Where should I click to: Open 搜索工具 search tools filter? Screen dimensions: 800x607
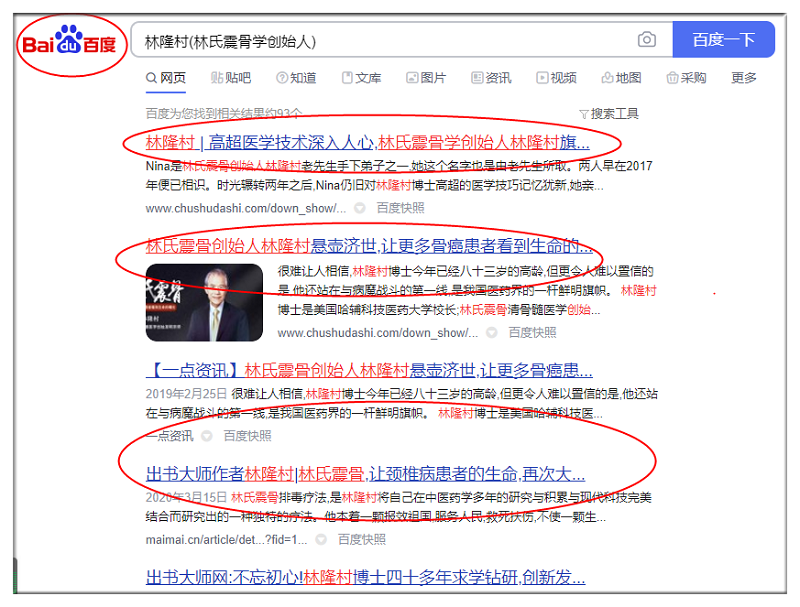609,114
